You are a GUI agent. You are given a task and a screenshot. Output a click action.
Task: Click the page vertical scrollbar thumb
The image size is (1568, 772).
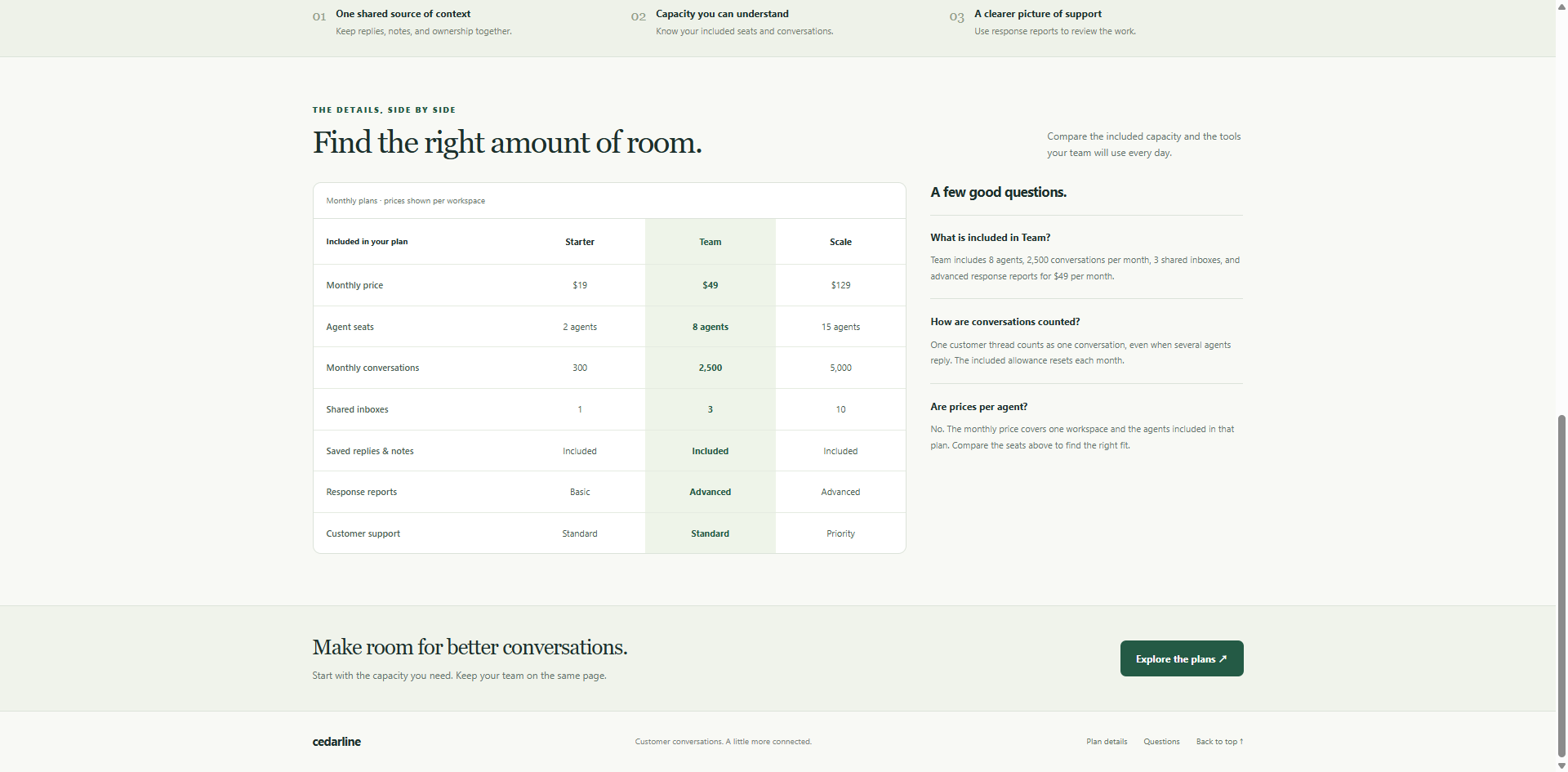(x=1561, y=587)
